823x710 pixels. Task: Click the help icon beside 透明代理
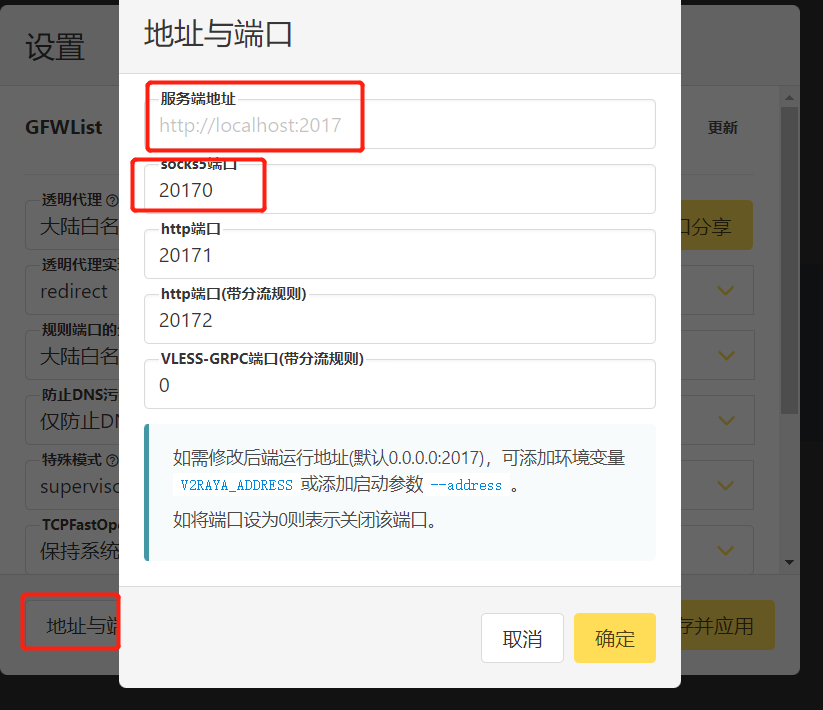112,201
